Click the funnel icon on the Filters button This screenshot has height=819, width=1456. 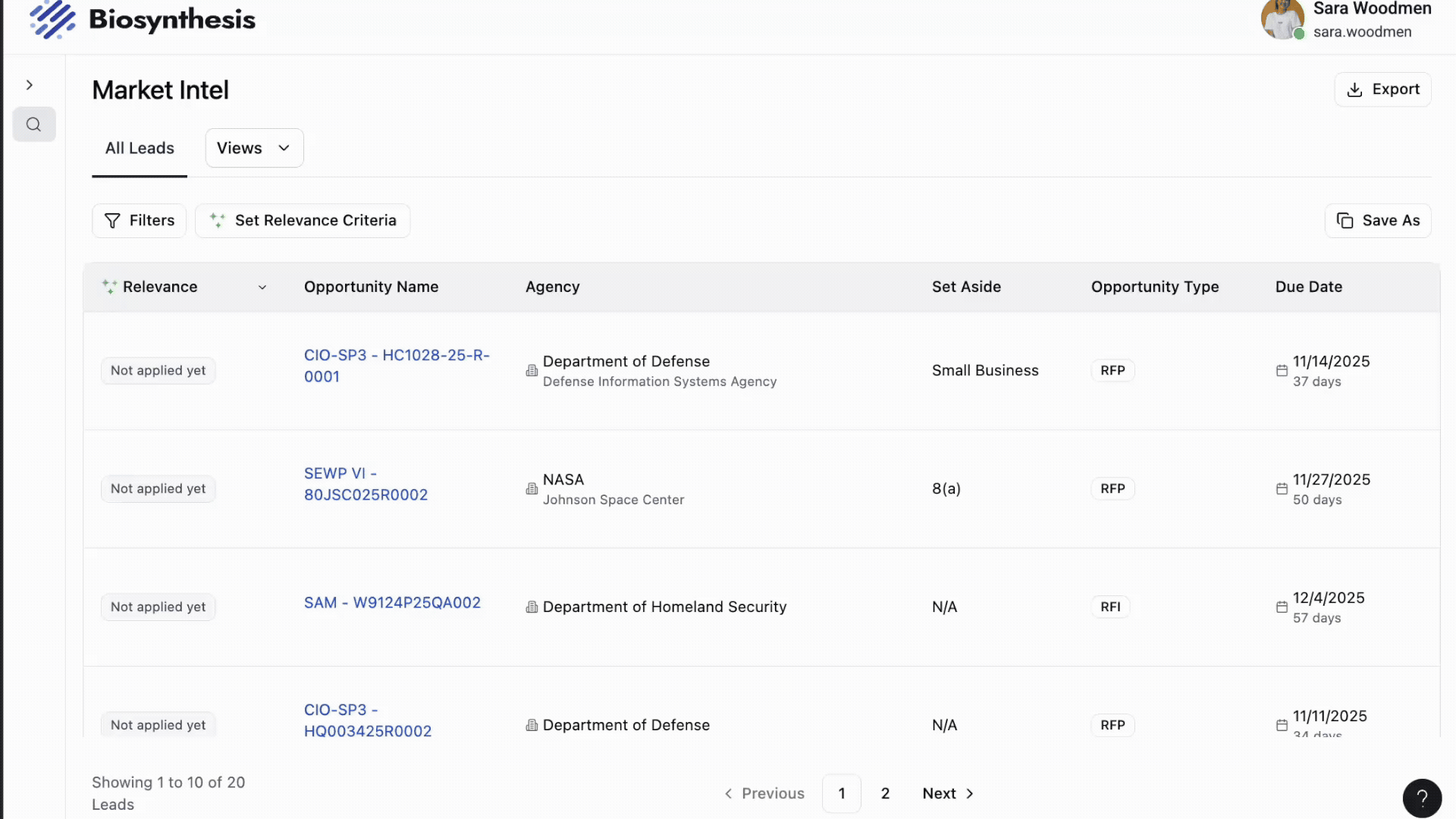tap(112, 221)
